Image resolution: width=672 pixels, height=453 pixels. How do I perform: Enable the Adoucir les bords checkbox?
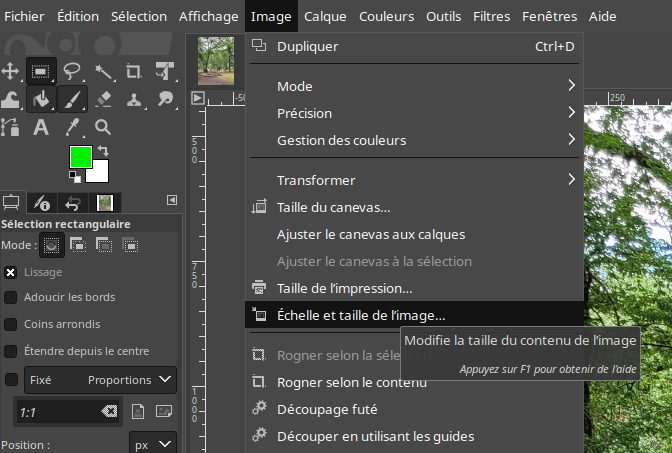click(x=11, y=297)
